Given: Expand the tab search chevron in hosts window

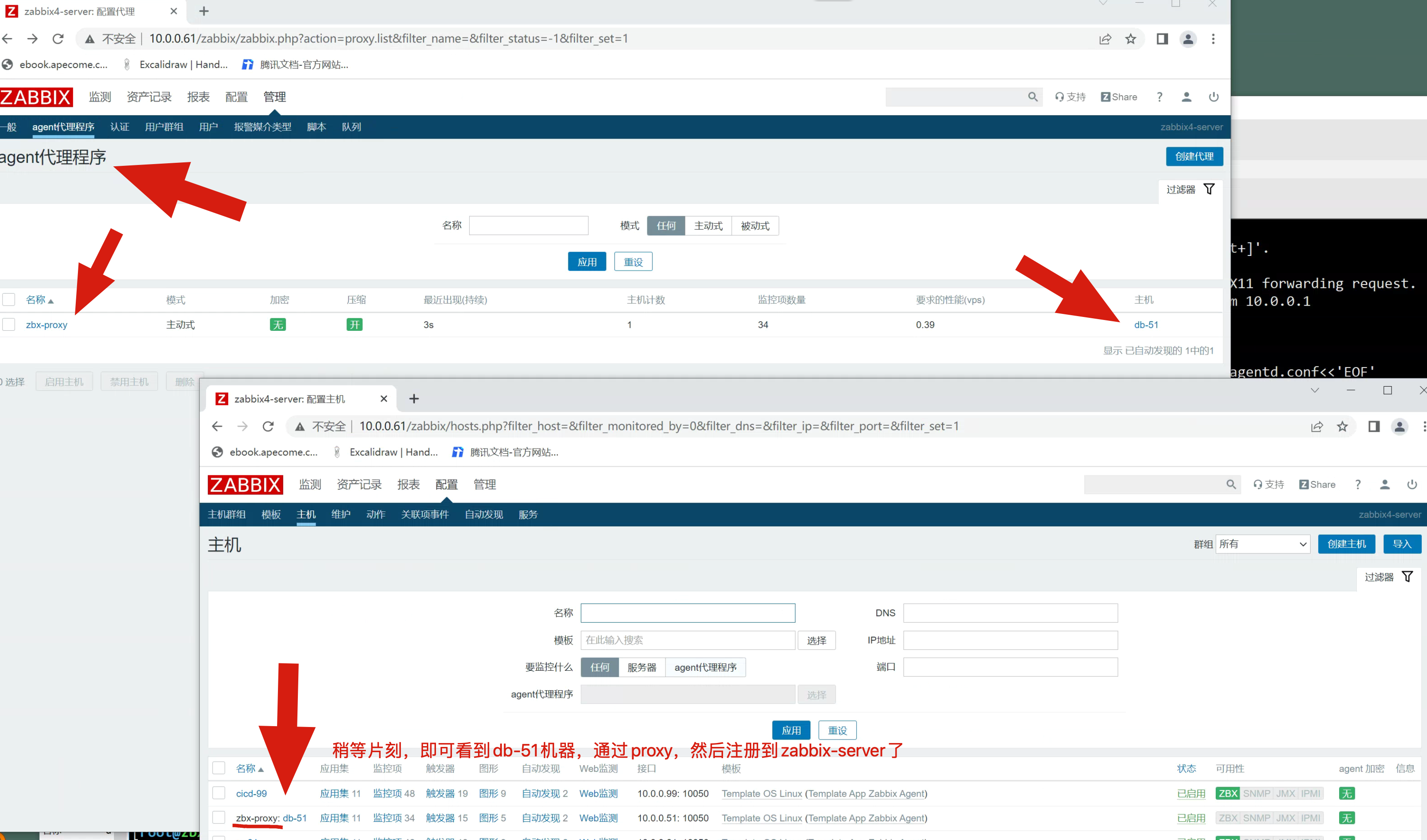Looking at the screenshot, I should (1314, 390).
